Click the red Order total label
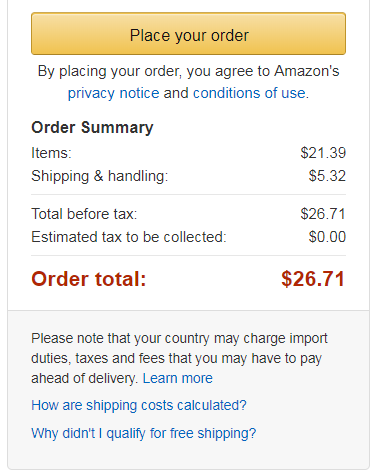The height and width of the screenshot is (474, 376). (x=89, y=279)
